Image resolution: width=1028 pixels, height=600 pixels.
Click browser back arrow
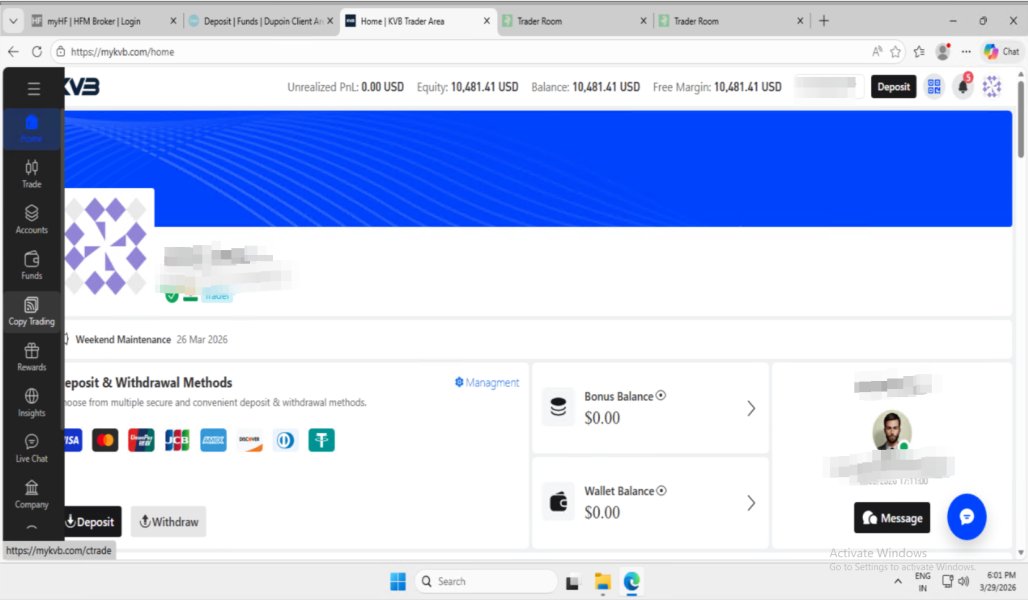(x=13, y=51)
